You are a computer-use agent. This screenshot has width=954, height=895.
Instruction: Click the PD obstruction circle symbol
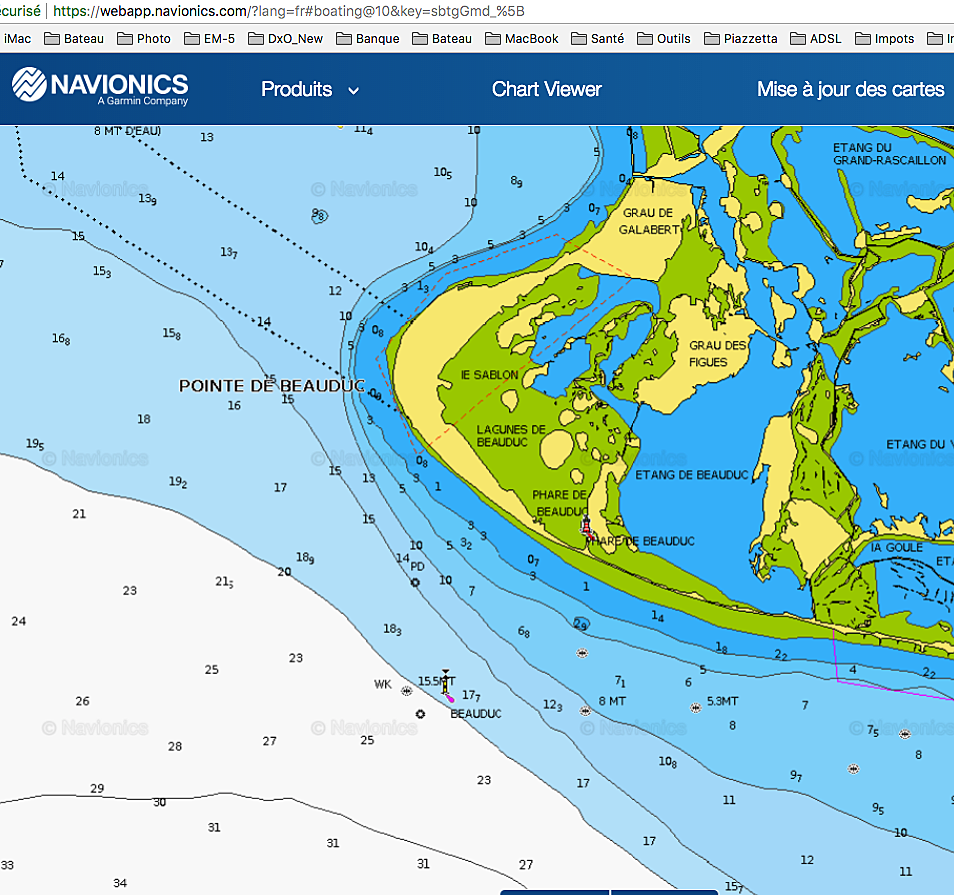(415, 582)
